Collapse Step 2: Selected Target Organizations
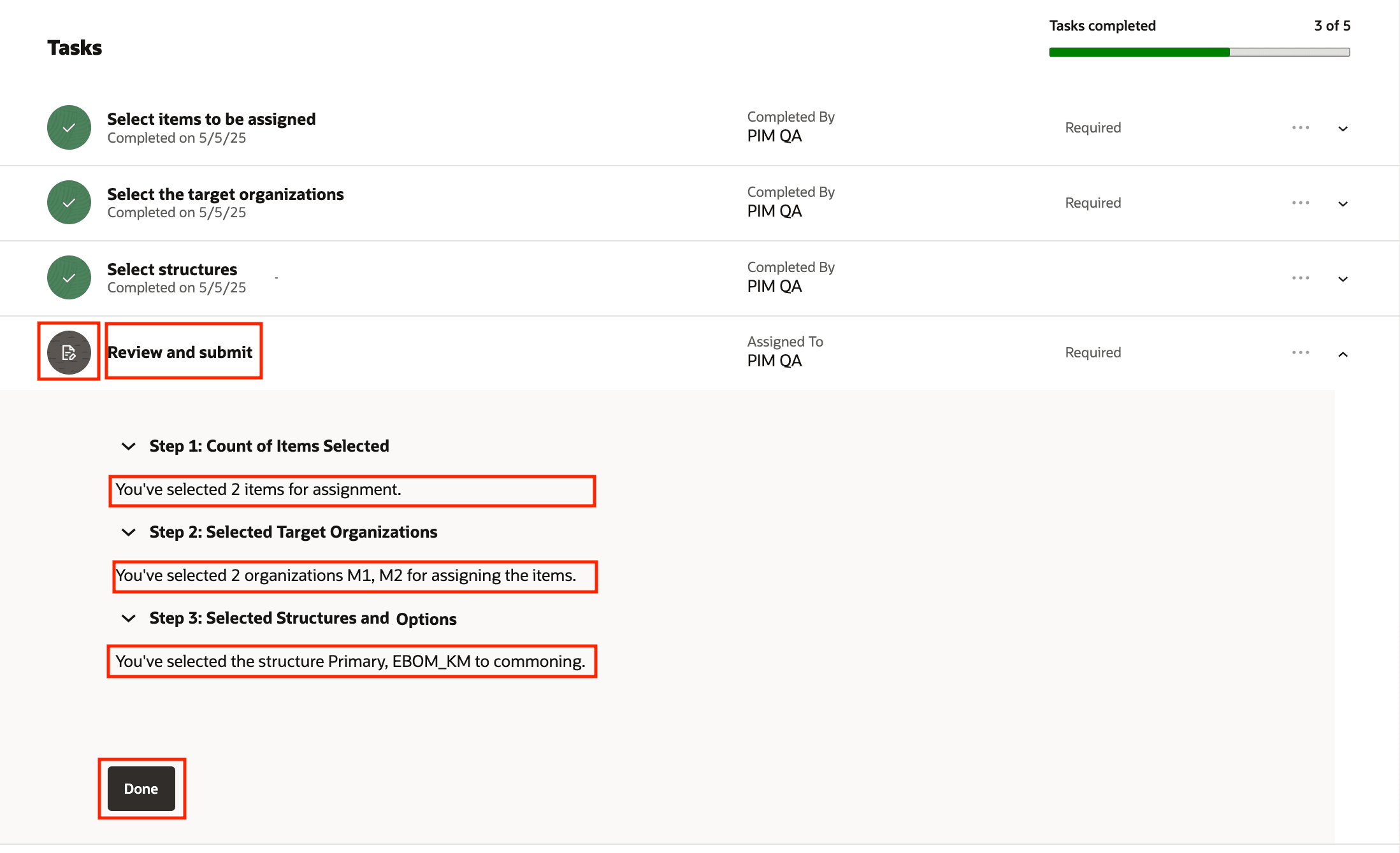The width and height of the screenshot is (1400, 853). (x=129, y=532)
